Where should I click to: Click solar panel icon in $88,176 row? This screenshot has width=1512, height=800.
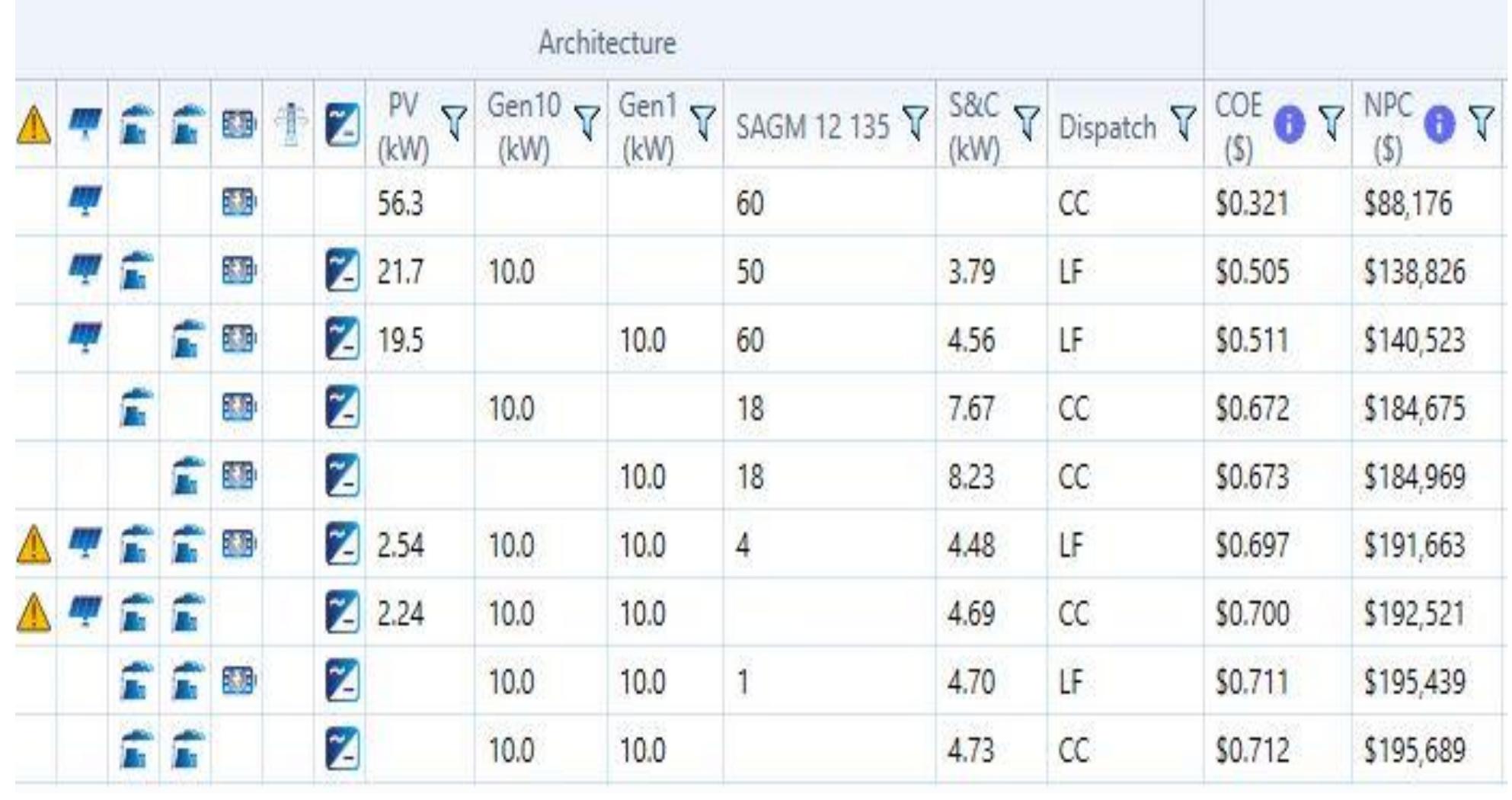(85, 200)
